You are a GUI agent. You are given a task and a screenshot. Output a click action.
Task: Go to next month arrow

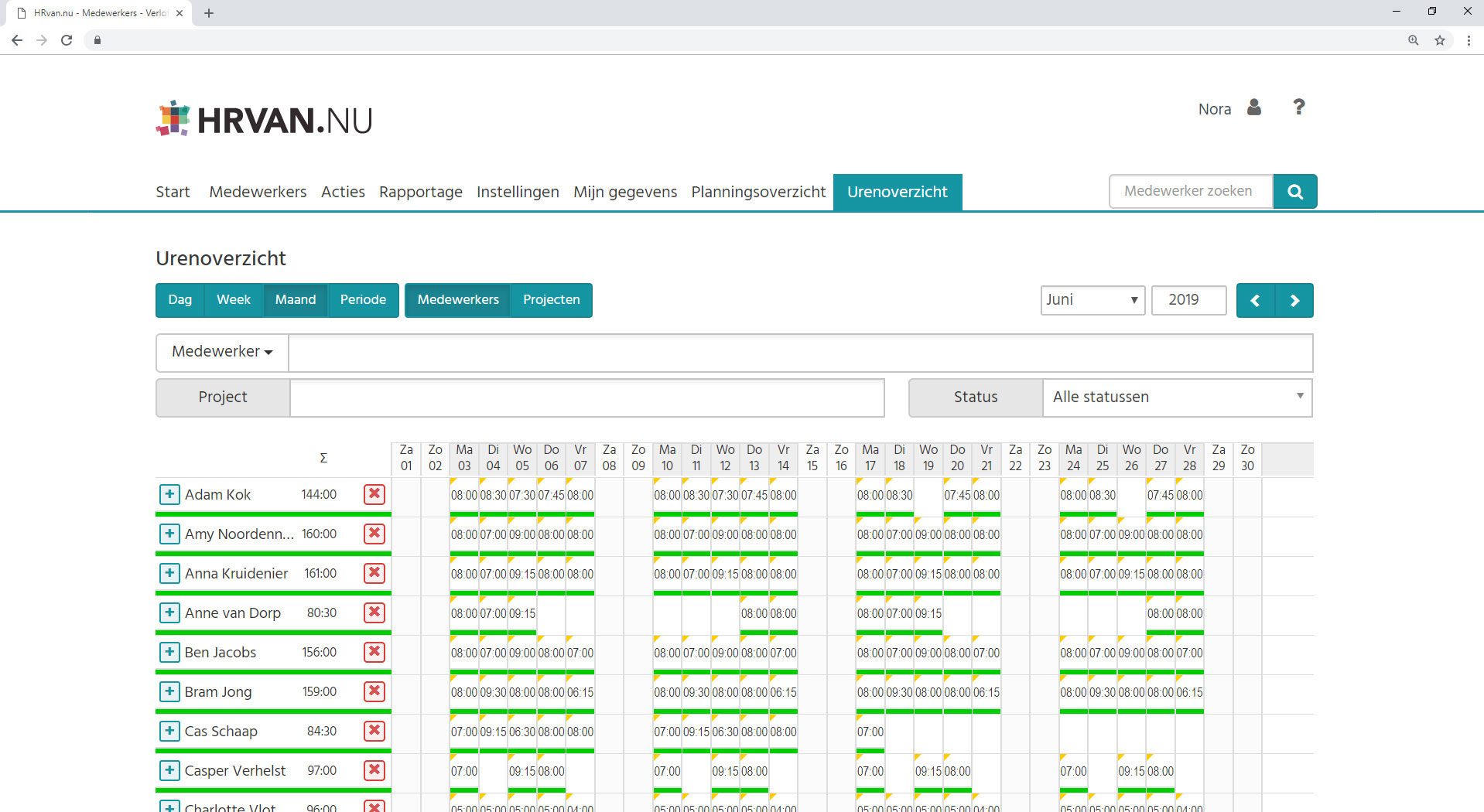pyautogui.click(x=1294, y=301)
